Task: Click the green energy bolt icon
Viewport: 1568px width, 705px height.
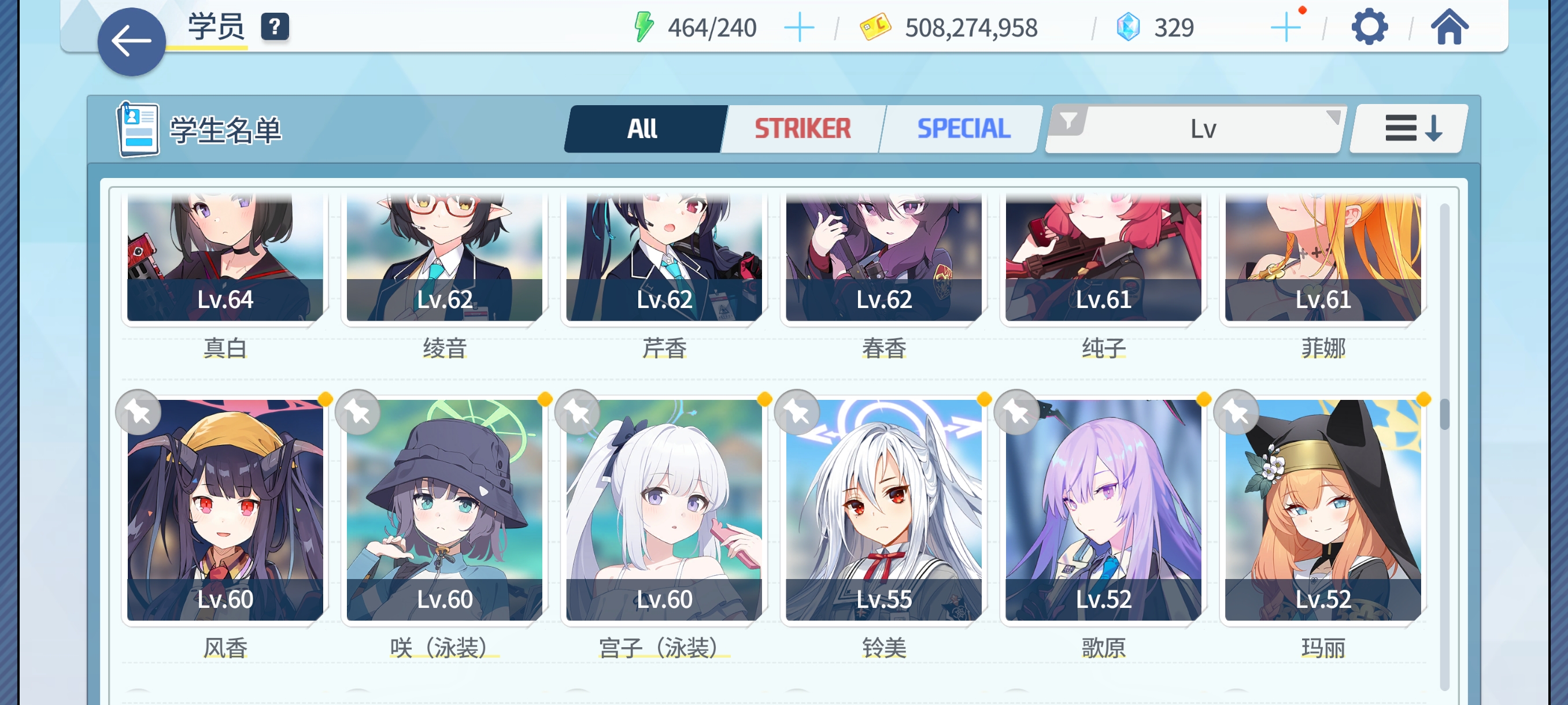Action: click(x=644, y=27)
